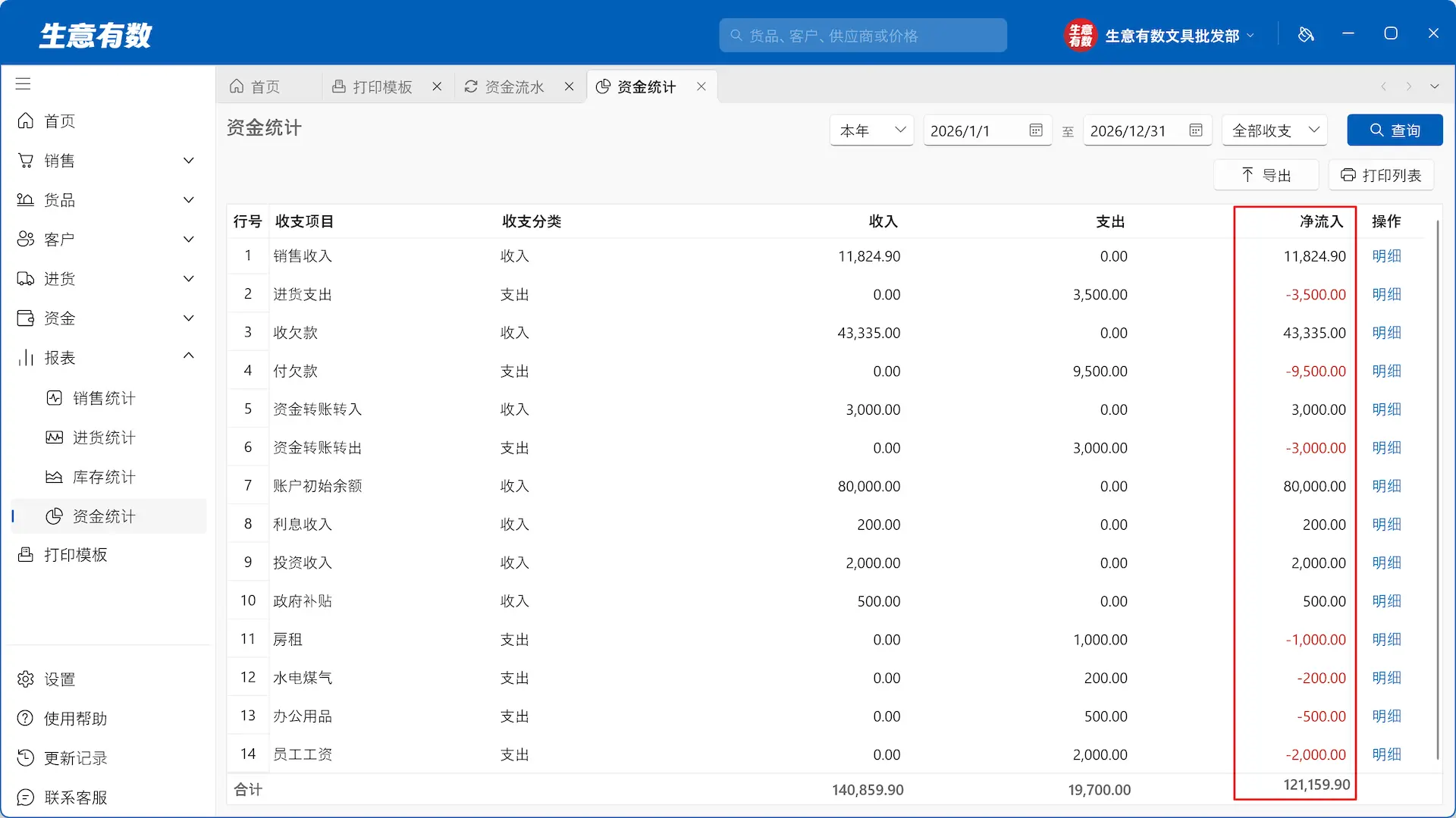Click the 客户 customers icon
The width and height of the screenshot is (1456, 818).
click(x=26, y=240)
